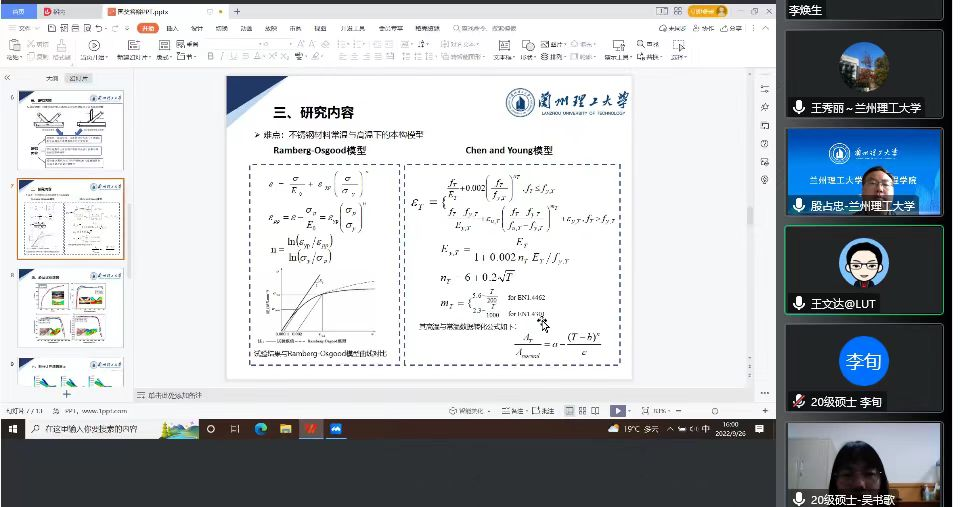Switch to the 插入 ribbon tab
Screen dimensions: 961x507
coord(172,28)
